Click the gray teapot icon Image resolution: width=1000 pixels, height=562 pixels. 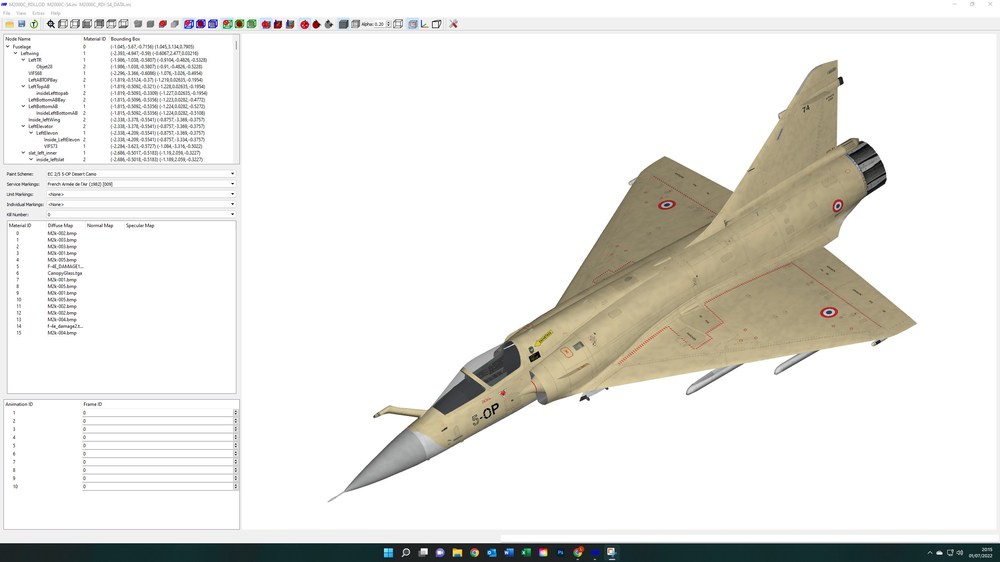pyautogui.click(x=329, y=24)
